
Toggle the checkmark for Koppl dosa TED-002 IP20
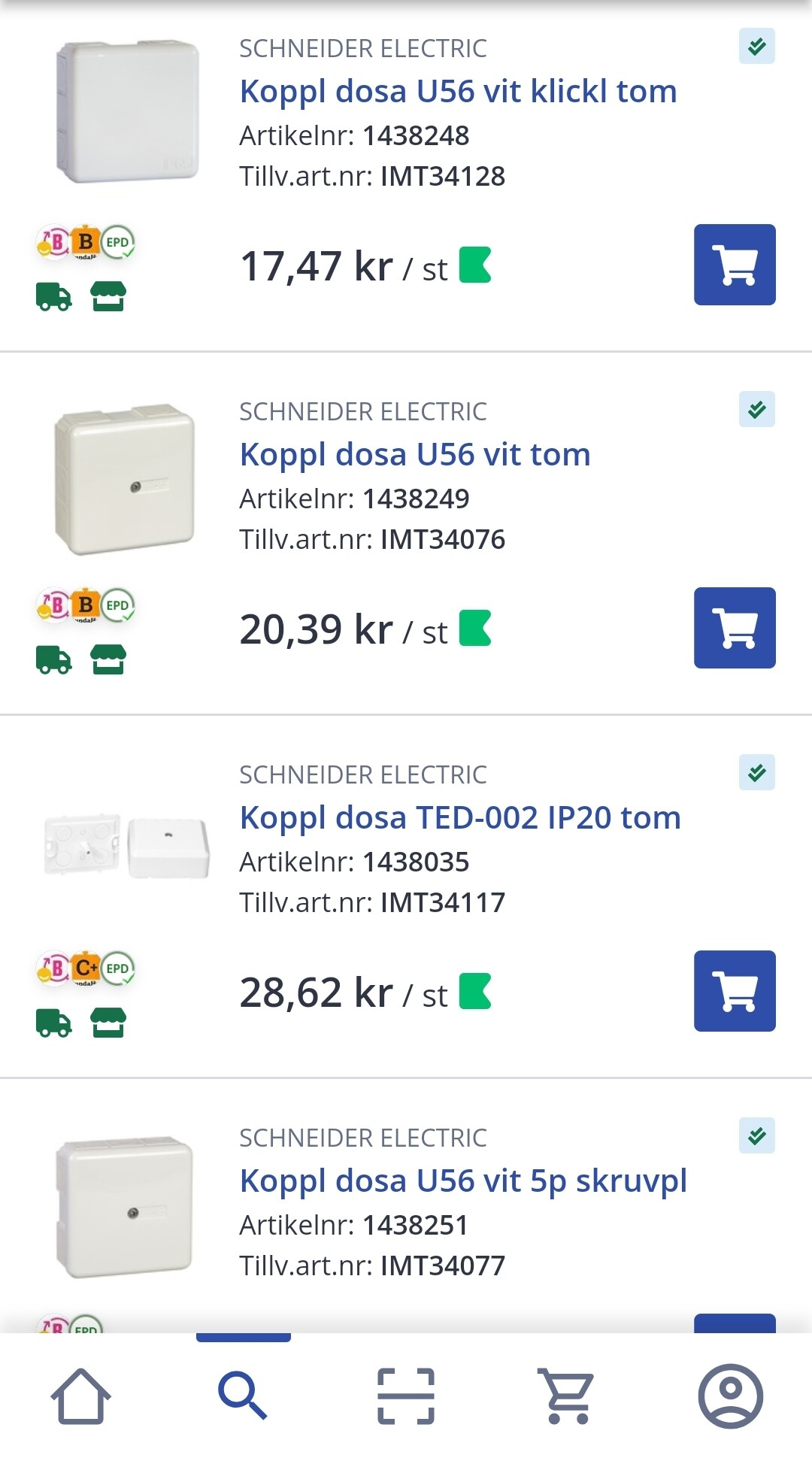click(x=756, y=773)
